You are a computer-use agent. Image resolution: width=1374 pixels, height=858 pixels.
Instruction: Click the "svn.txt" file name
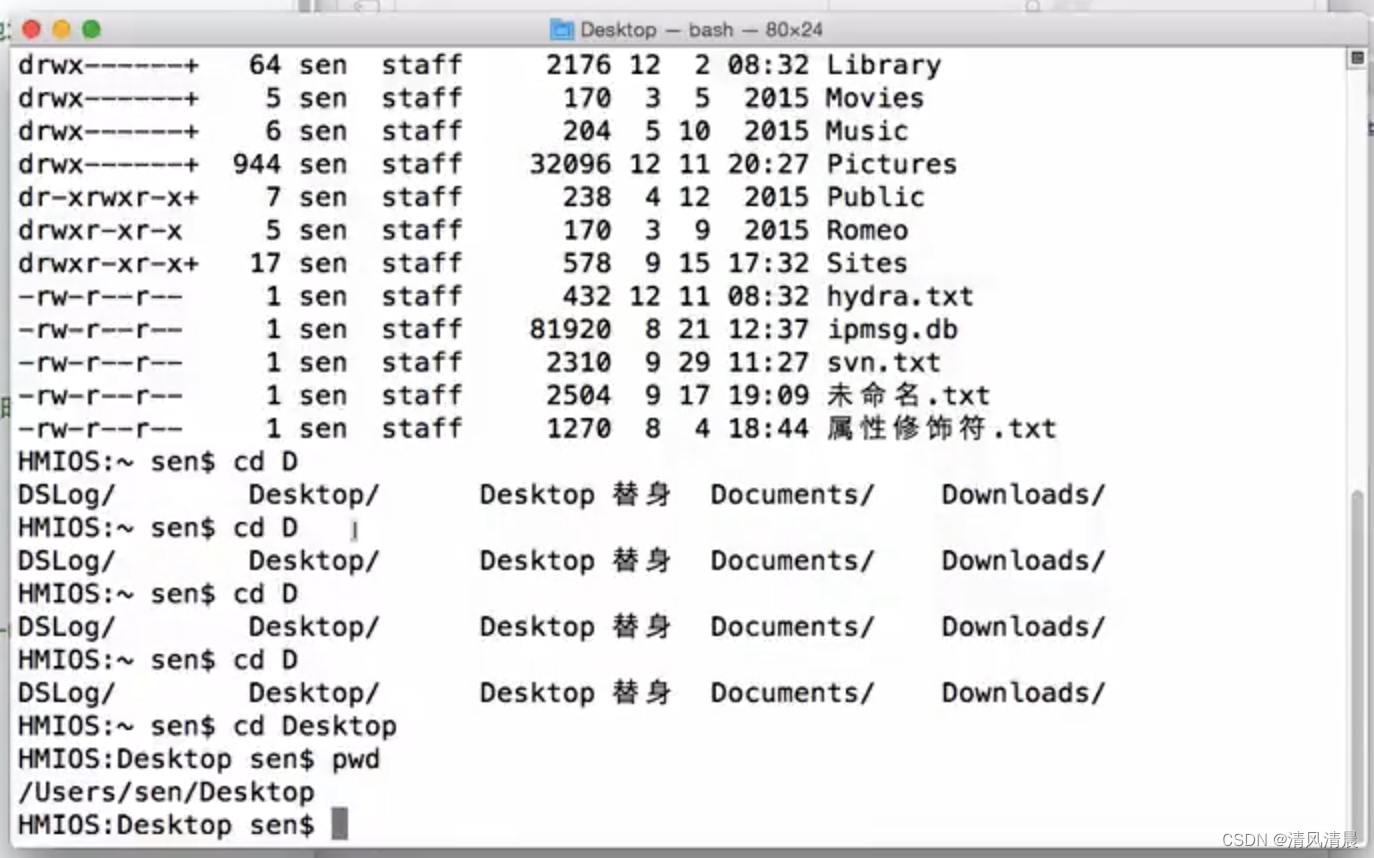[883, 363]
